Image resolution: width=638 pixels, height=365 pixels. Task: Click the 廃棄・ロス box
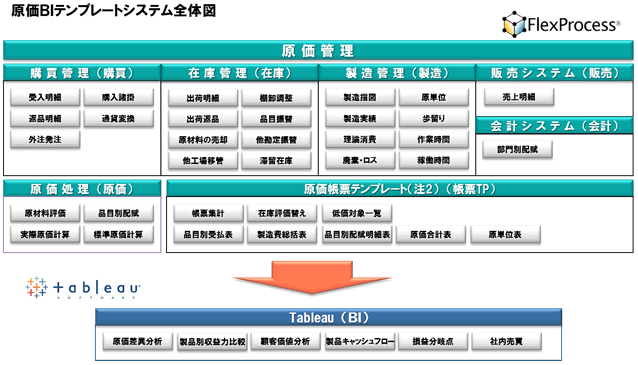(360, 160)
